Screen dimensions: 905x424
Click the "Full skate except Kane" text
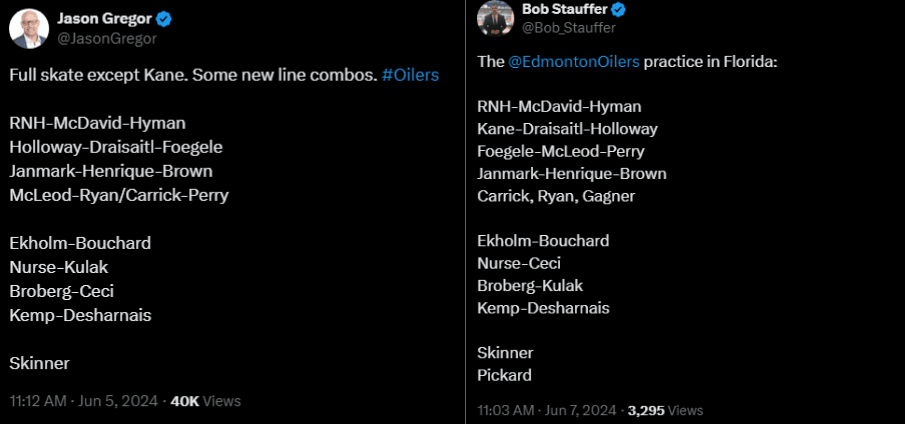pyautogui.click(x=101, y=75)
